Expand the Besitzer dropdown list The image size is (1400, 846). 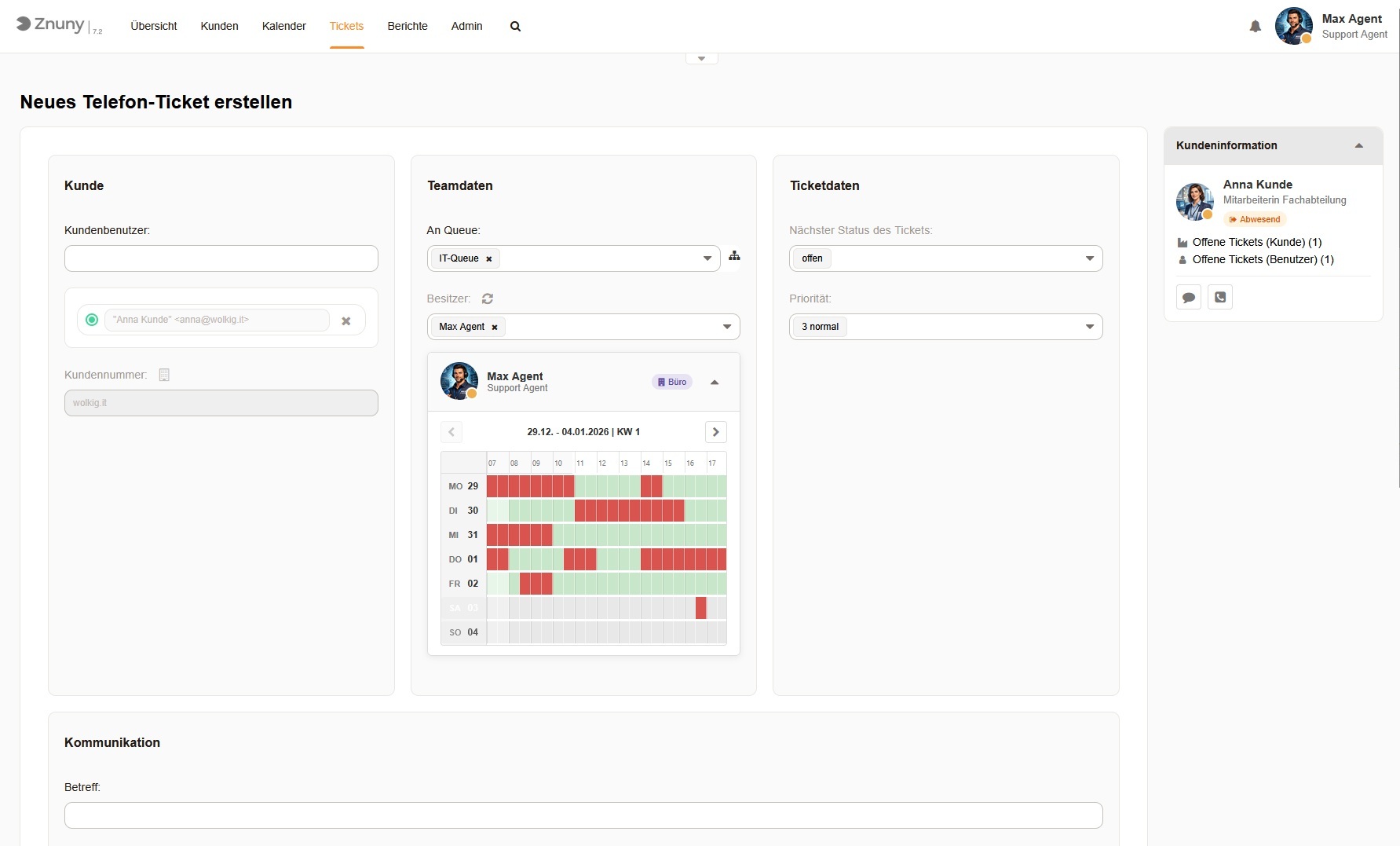click(x=726, y=327)
